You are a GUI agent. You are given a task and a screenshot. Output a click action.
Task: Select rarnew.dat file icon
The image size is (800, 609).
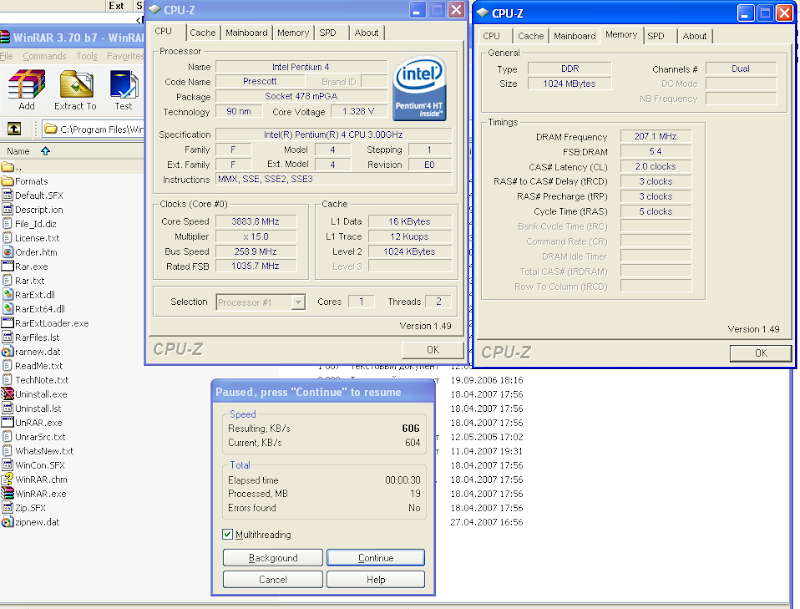7,351
